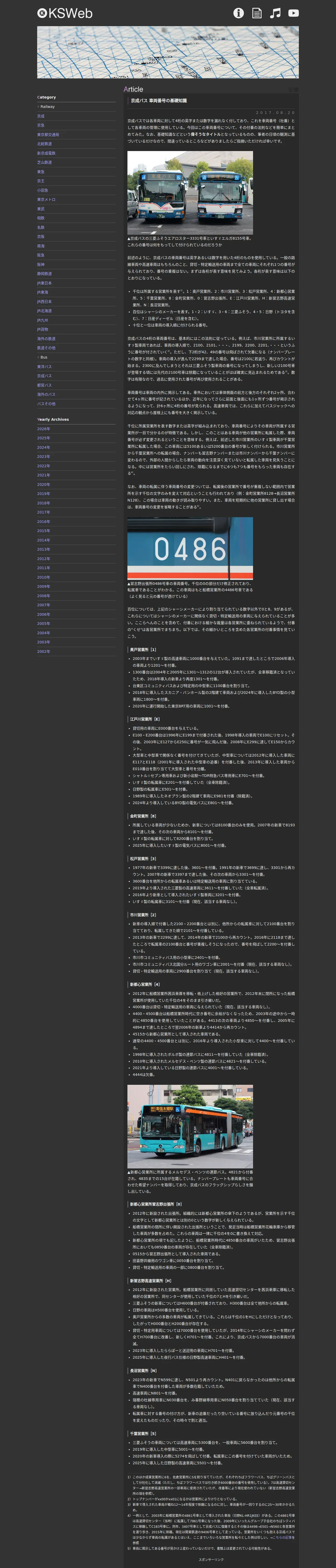Open the 鉄道その他 category

(x=46, y=348)
